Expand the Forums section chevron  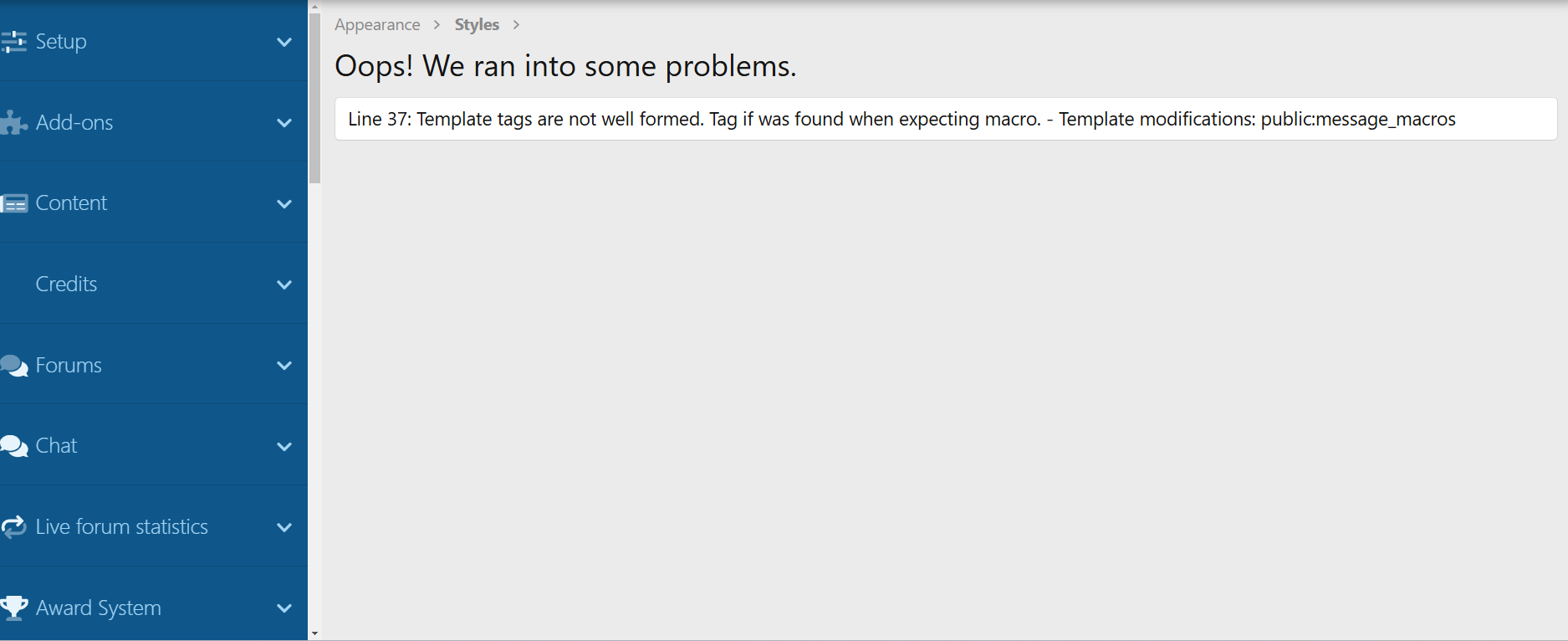coord(284,366)
